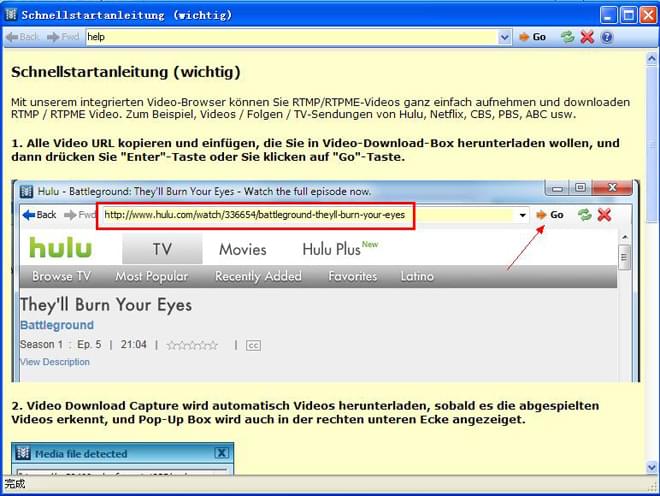This screenshot has width=660, height=496.
Task: Click the X on the 'Media file detected' popup image
Action: click(222, 453)
